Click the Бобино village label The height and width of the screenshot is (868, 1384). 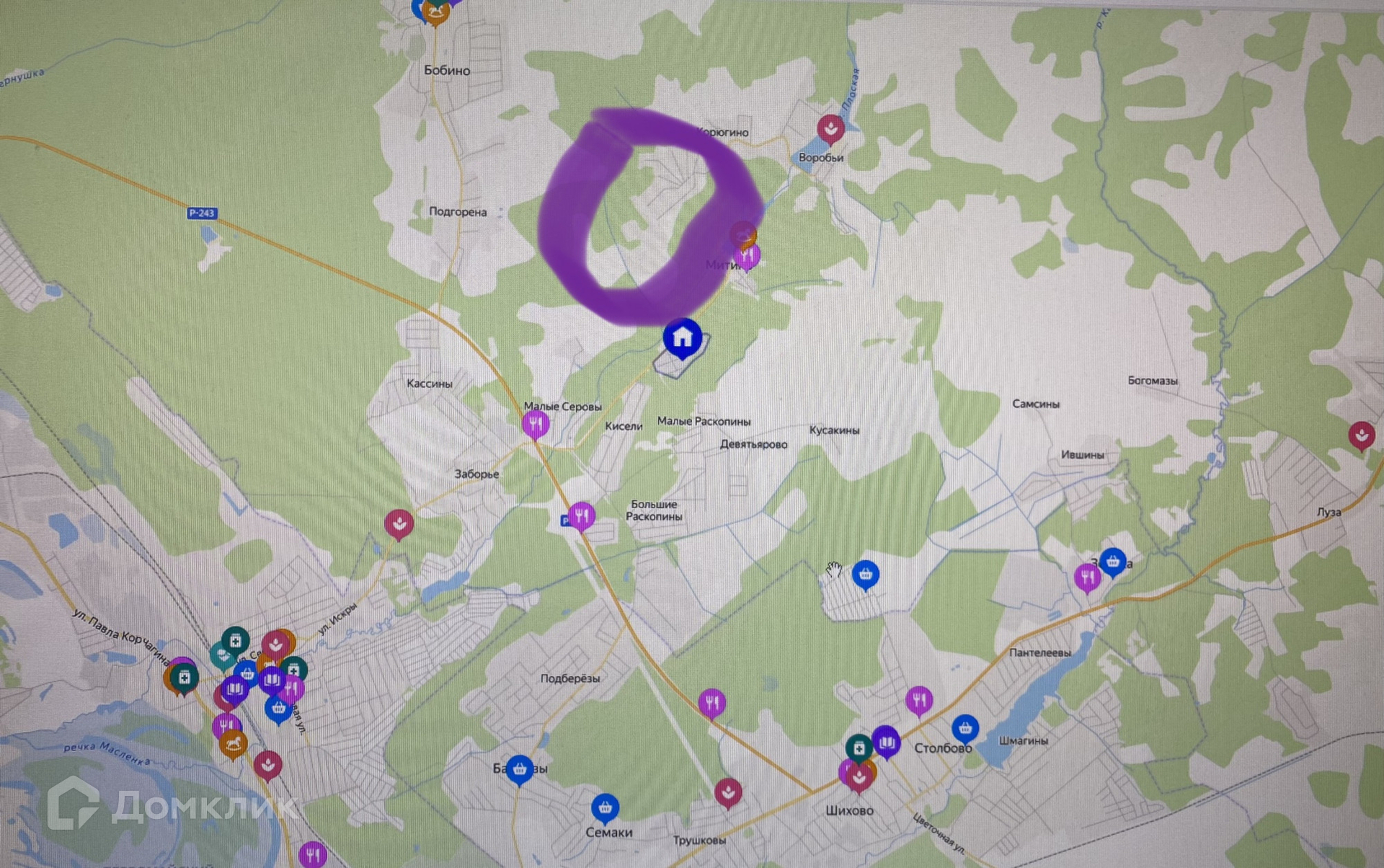point(447,71)
